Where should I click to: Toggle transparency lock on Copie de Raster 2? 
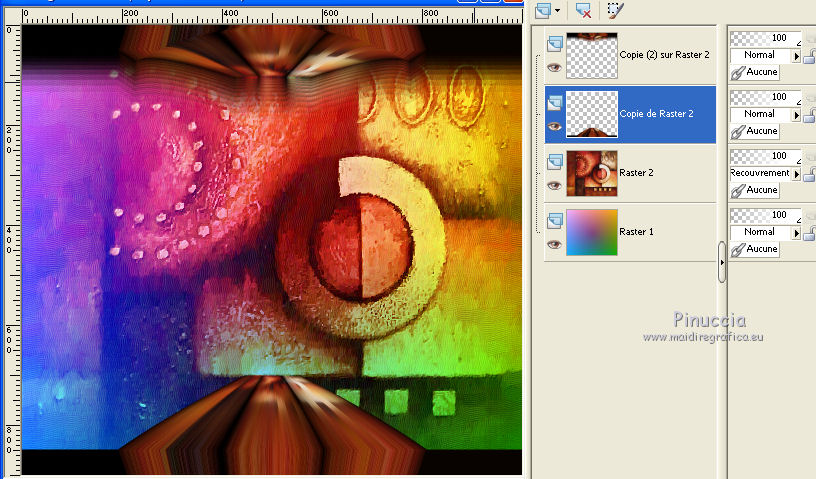[x=810, y=115]
